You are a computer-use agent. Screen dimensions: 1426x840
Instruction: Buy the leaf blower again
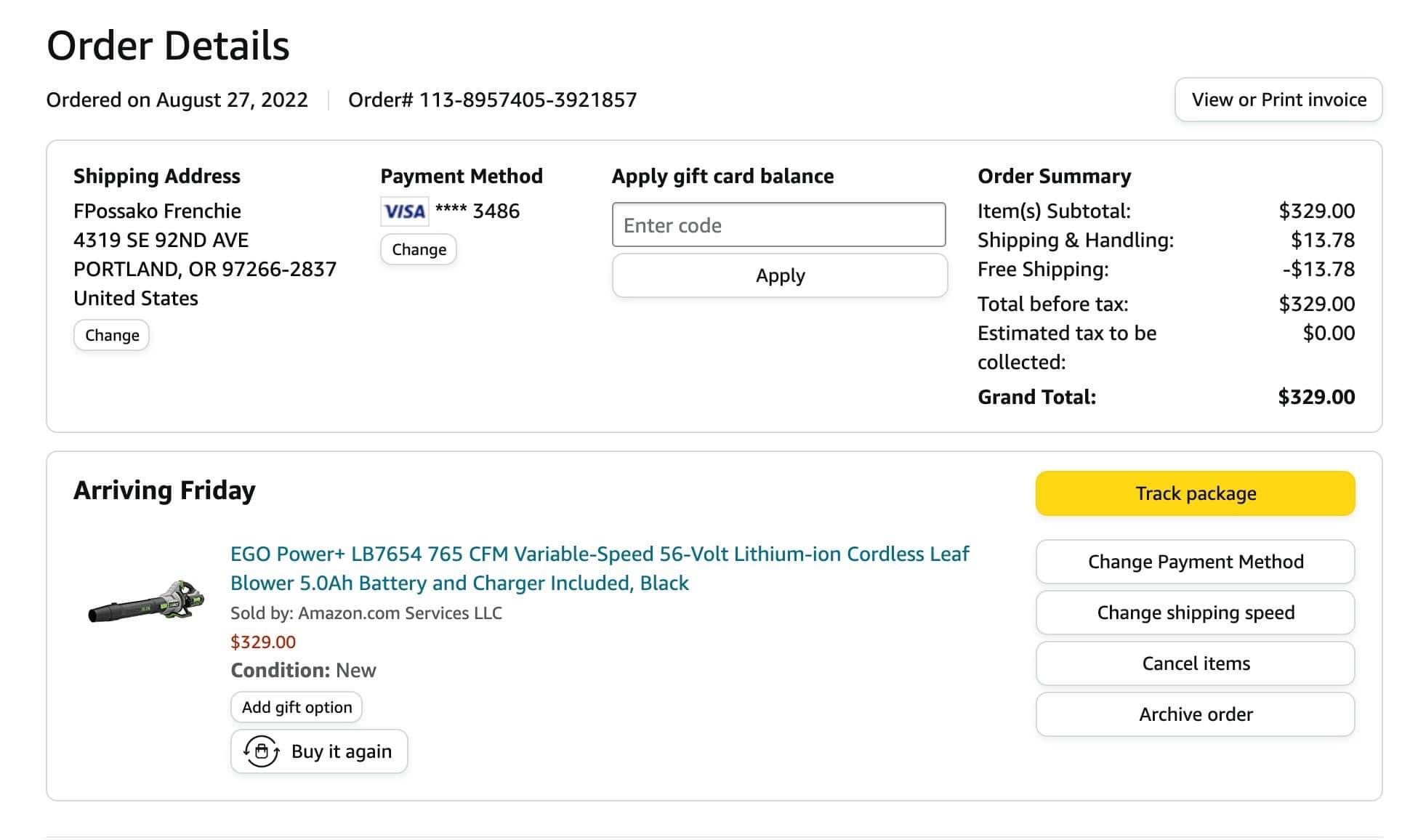[319, 751]
